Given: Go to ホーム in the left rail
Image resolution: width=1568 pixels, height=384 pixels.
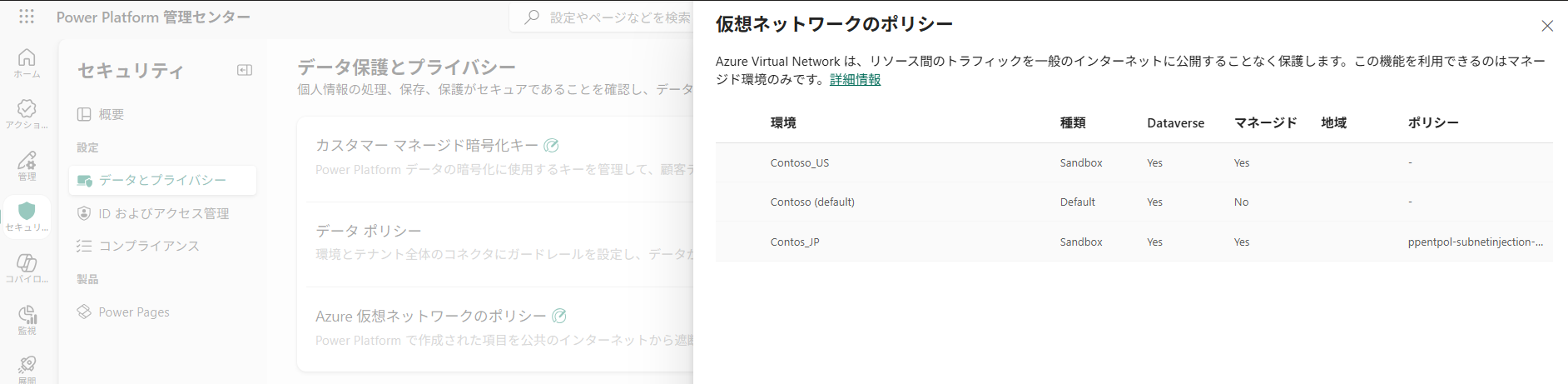Looking at the screenshot, I should [27, 63].
